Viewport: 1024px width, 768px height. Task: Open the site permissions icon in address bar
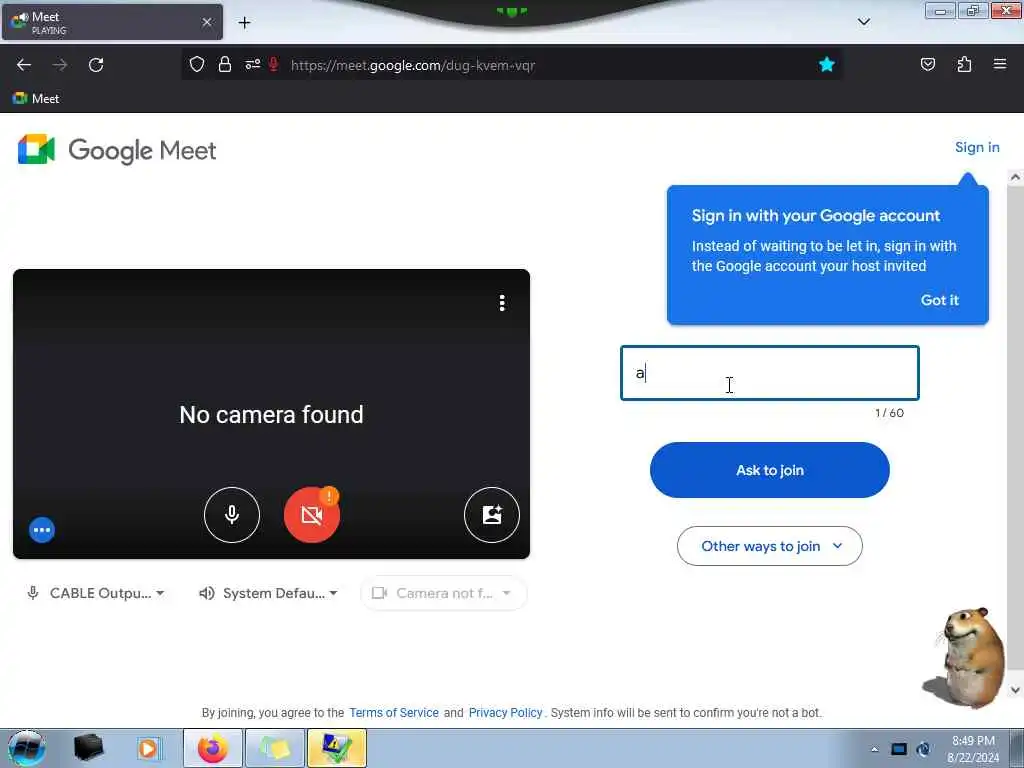(252, 65)
